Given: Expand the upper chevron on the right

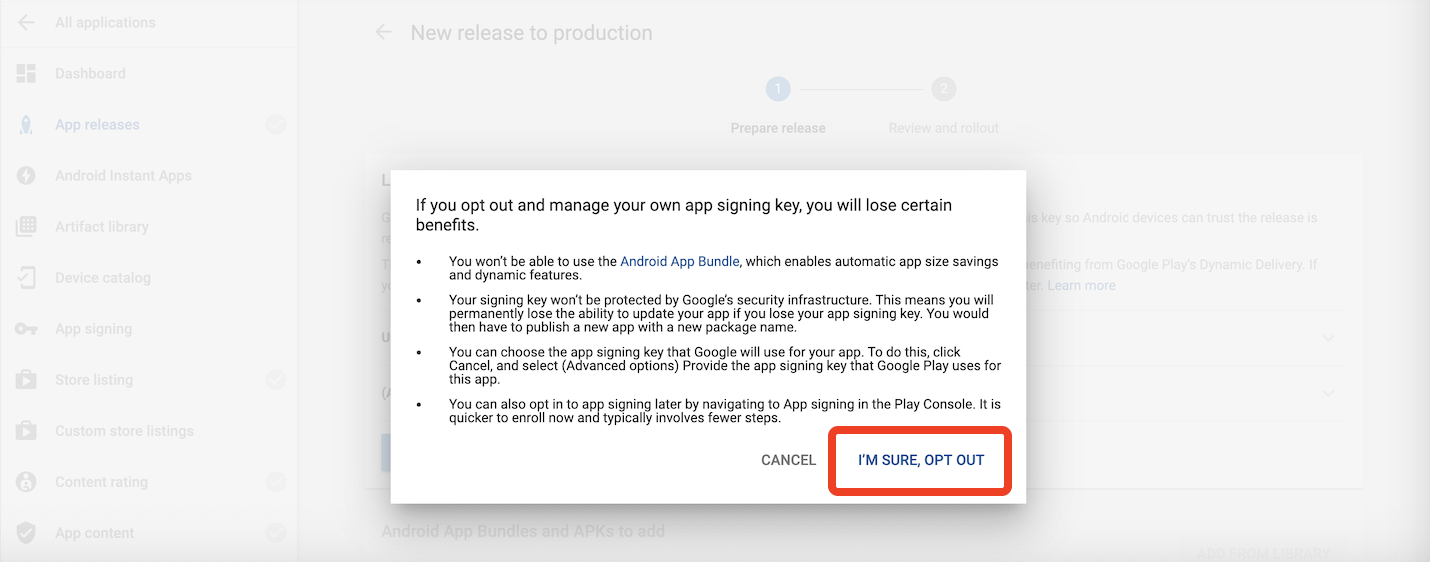Looking at the screenshot, I should [x=1328, y=338].
